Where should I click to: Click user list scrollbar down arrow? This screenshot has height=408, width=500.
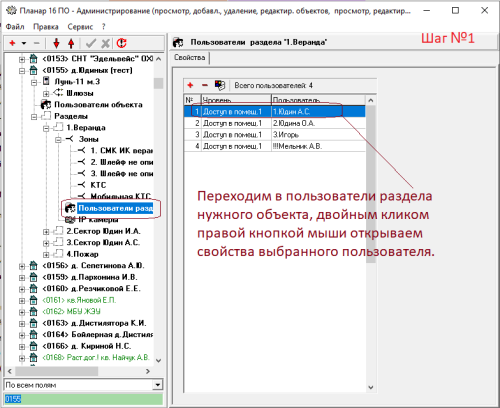coord(371,387)
